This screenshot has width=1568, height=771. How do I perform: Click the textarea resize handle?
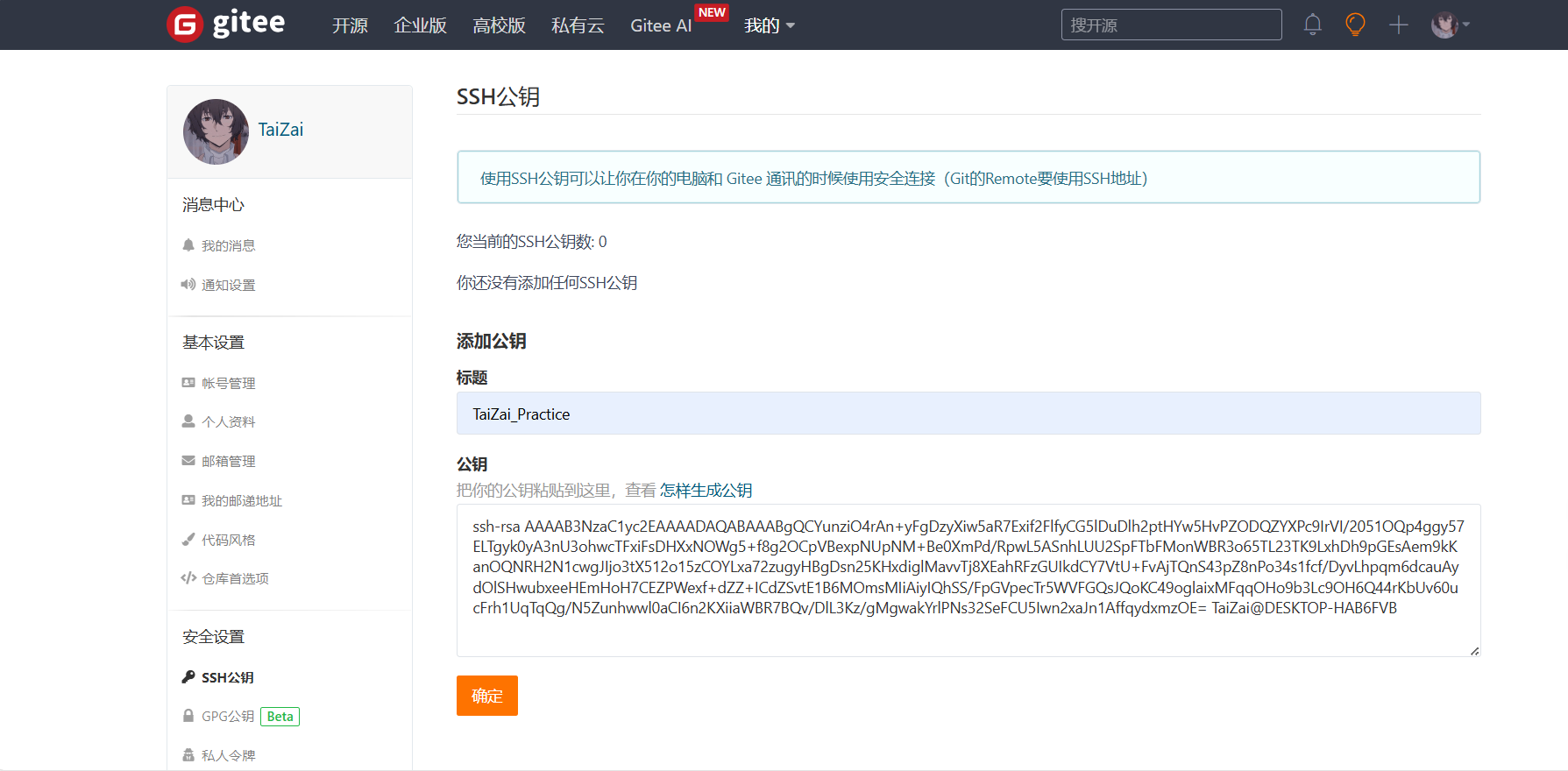click(x=1475, y=651)
